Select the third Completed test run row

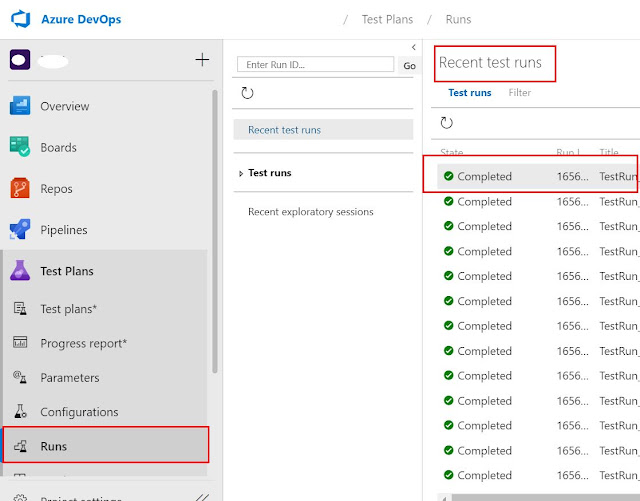click(x=538, y=226)
